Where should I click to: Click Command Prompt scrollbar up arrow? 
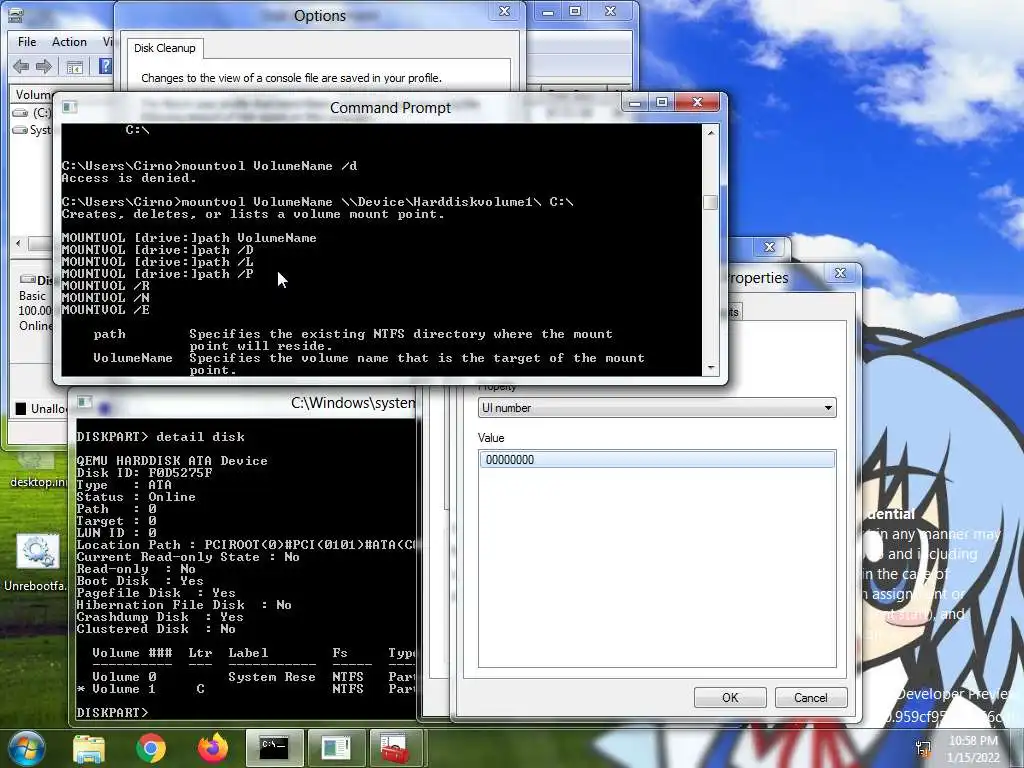point(711,133)
